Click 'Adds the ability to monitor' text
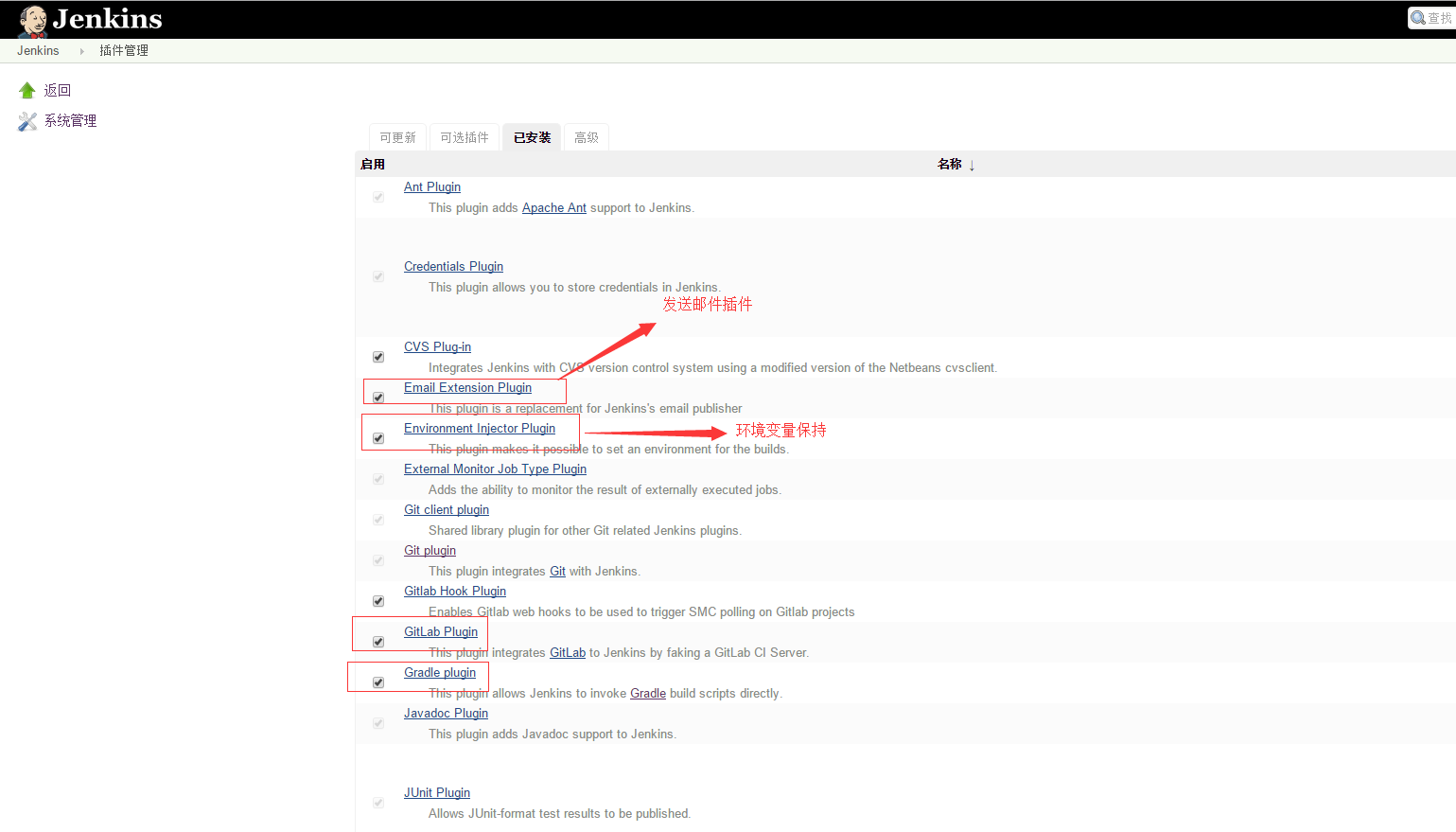 (605, 490)
